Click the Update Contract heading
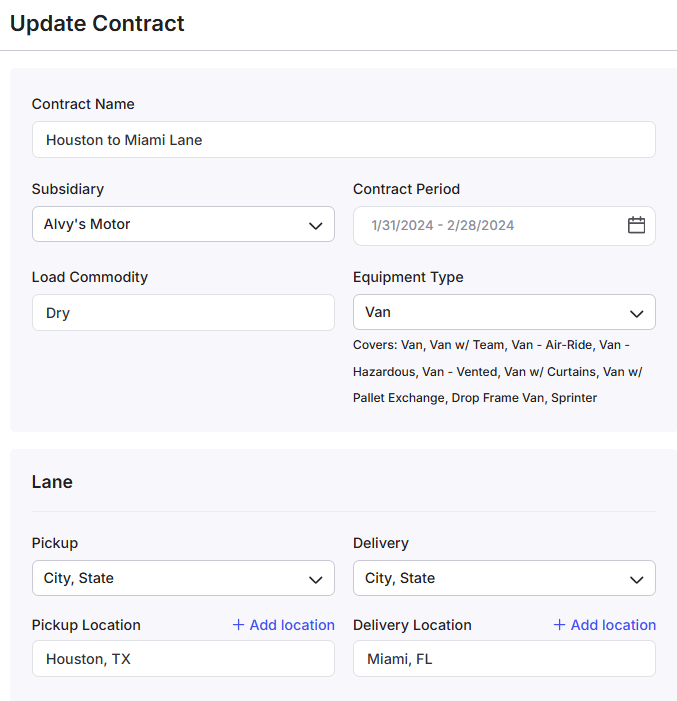 pos(97,23)
